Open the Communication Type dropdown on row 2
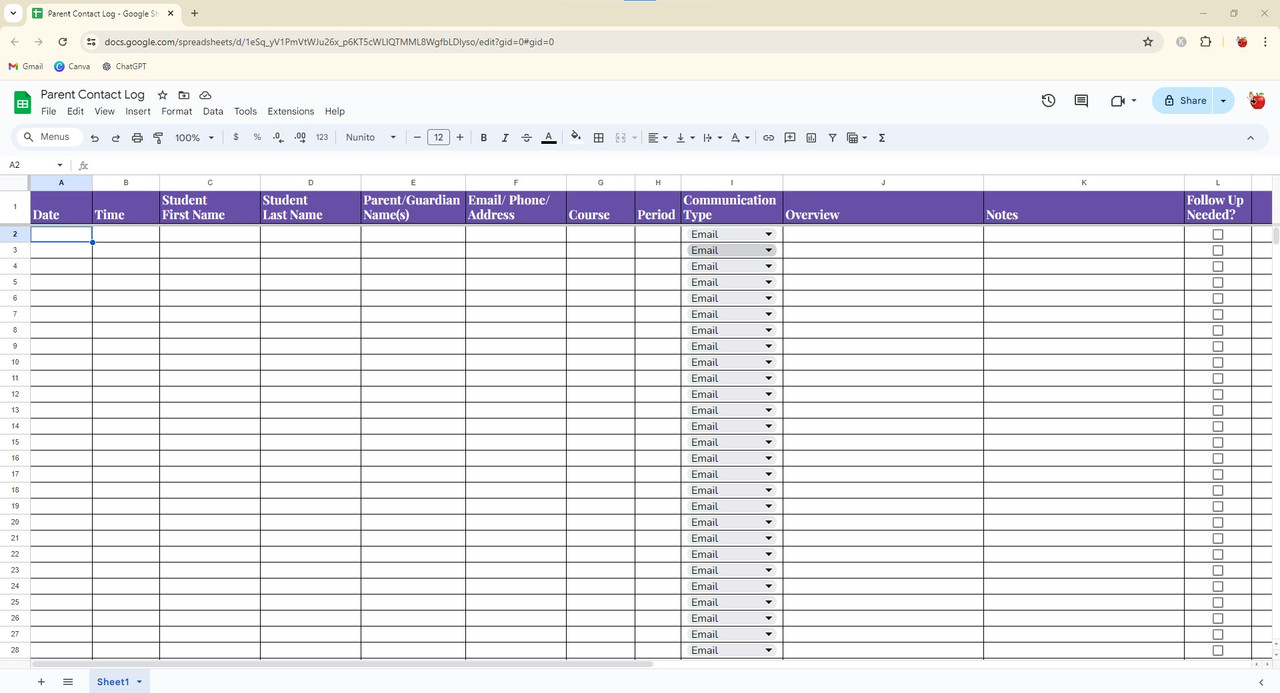Image resolution: width=1280 pixels, height=693 pixels. click(x=769, y=234)
